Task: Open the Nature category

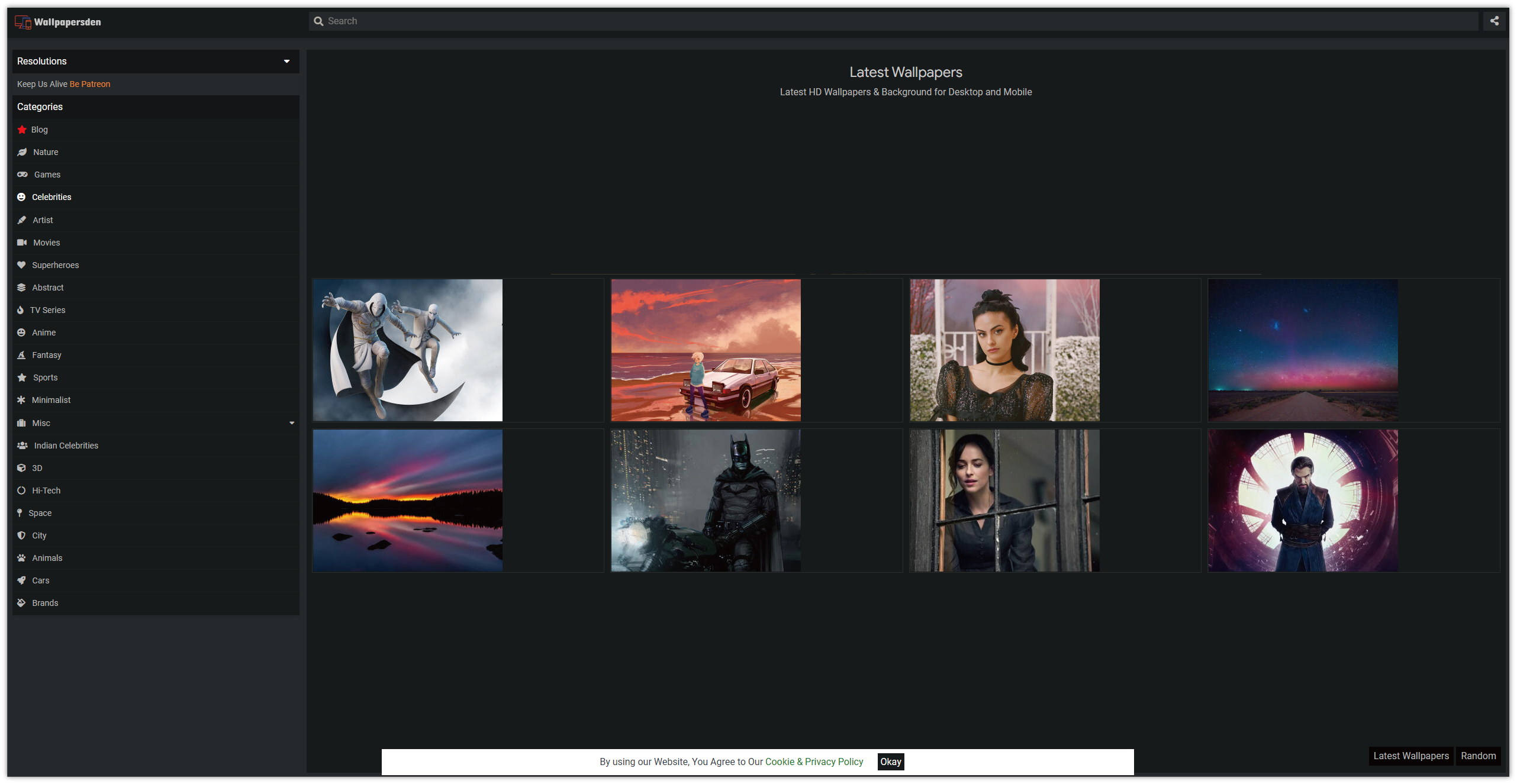Action: coord(46,152)
